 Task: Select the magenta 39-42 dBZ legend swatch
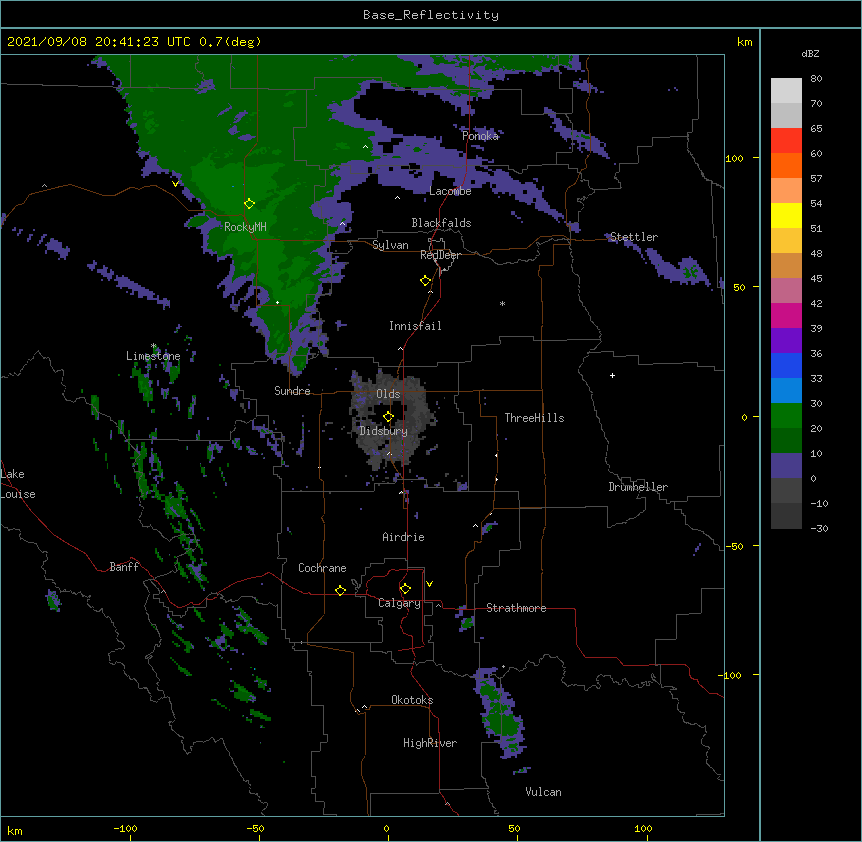[x=786, y=315]
